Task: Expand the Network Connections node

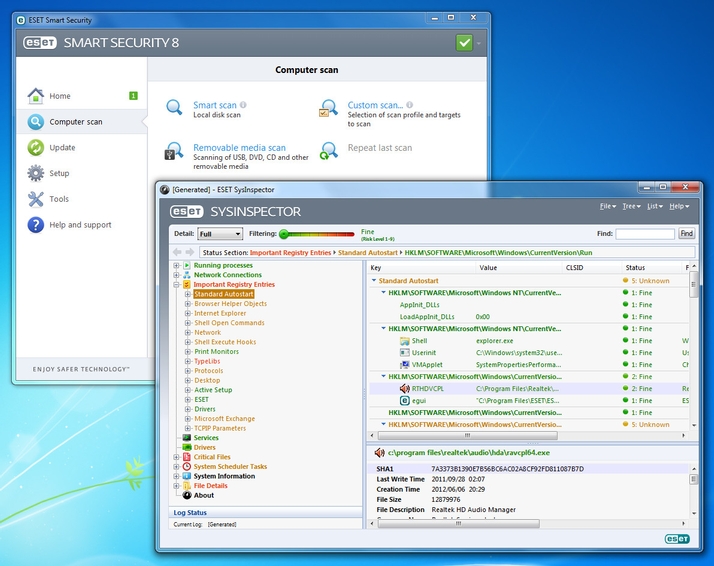Action: point(176,275)
